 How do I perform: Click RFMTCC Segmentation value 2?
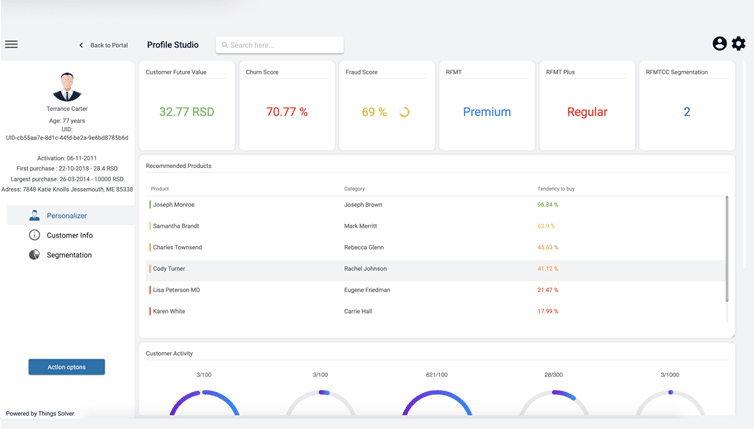[687, 112]
